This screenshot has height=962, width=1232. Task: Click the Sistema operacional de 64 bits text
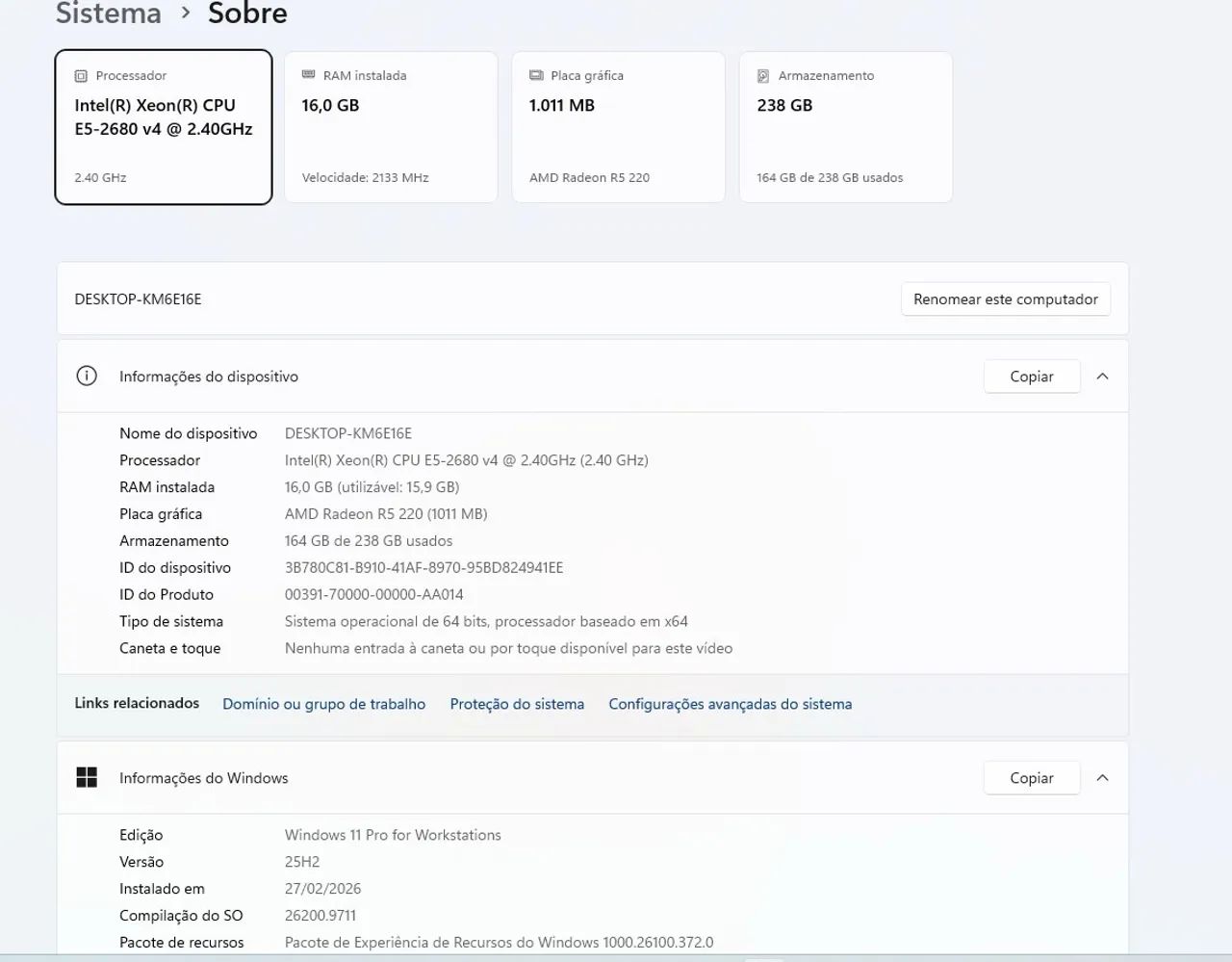(486, 622)
